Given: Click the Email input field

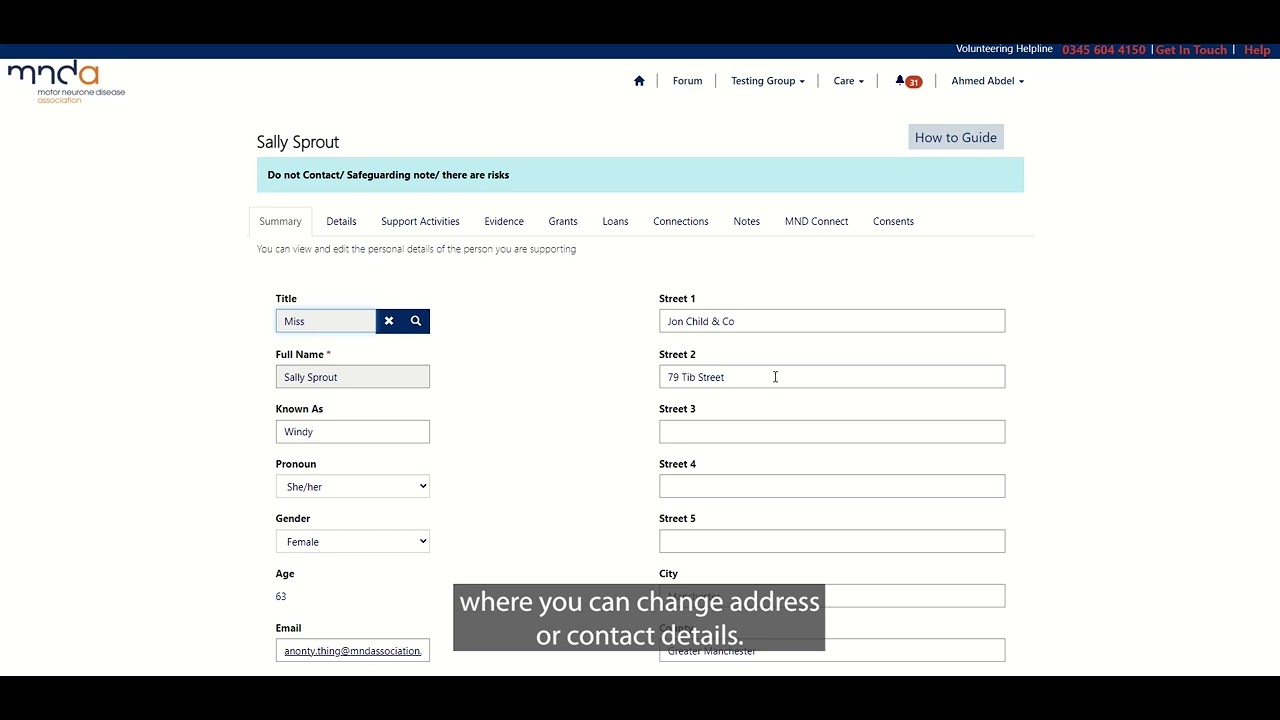Looking at the screenshot, I should 353,650.
